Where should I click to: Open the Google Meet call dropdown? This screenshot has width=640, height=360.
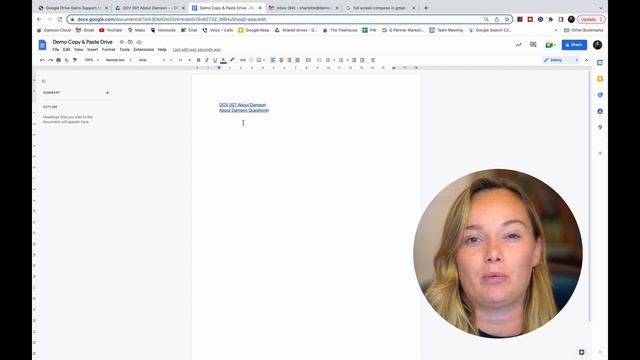click(x=550, y=45)
